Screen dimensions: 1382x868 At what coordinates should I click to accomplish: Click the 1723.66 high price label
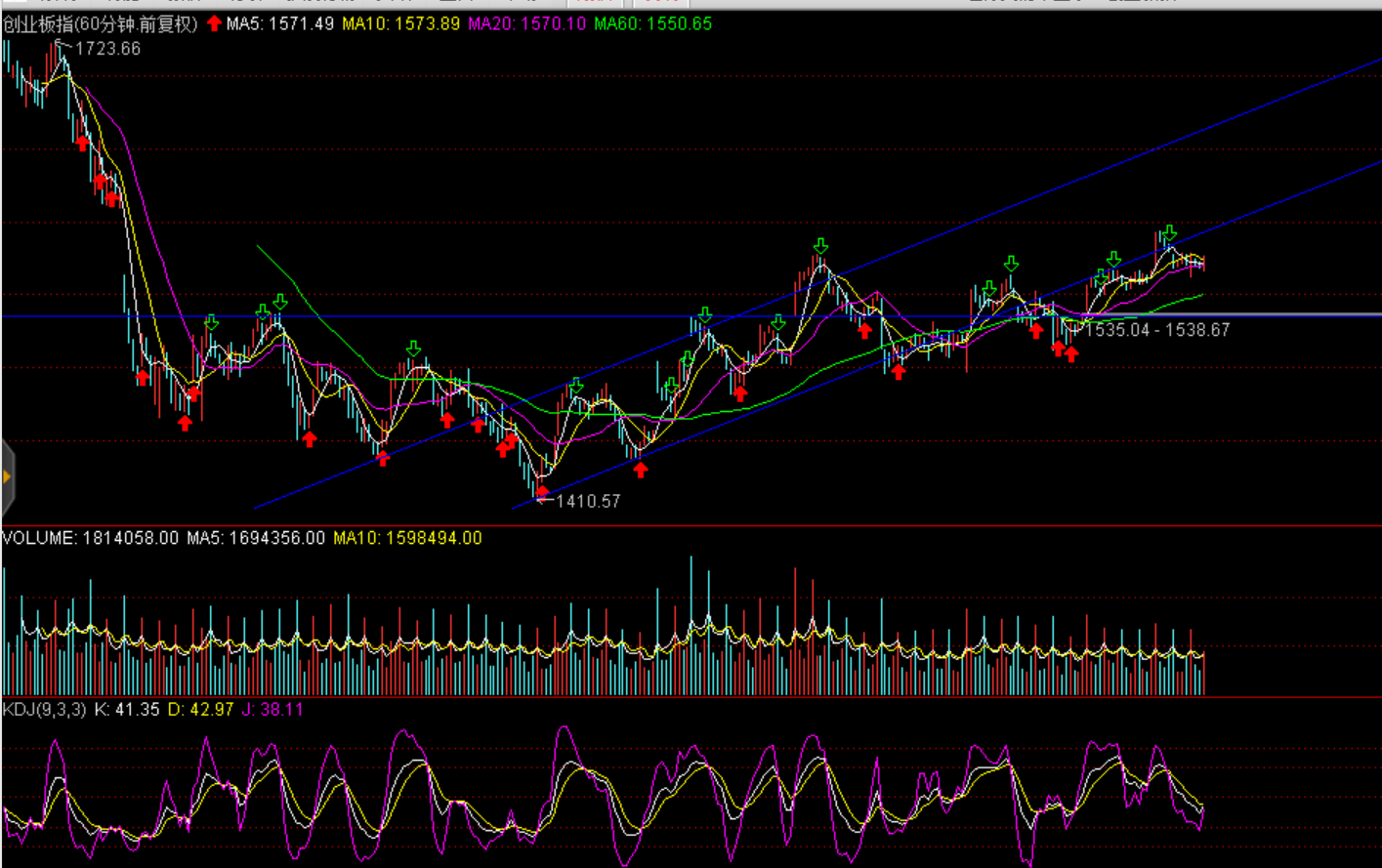107,49
